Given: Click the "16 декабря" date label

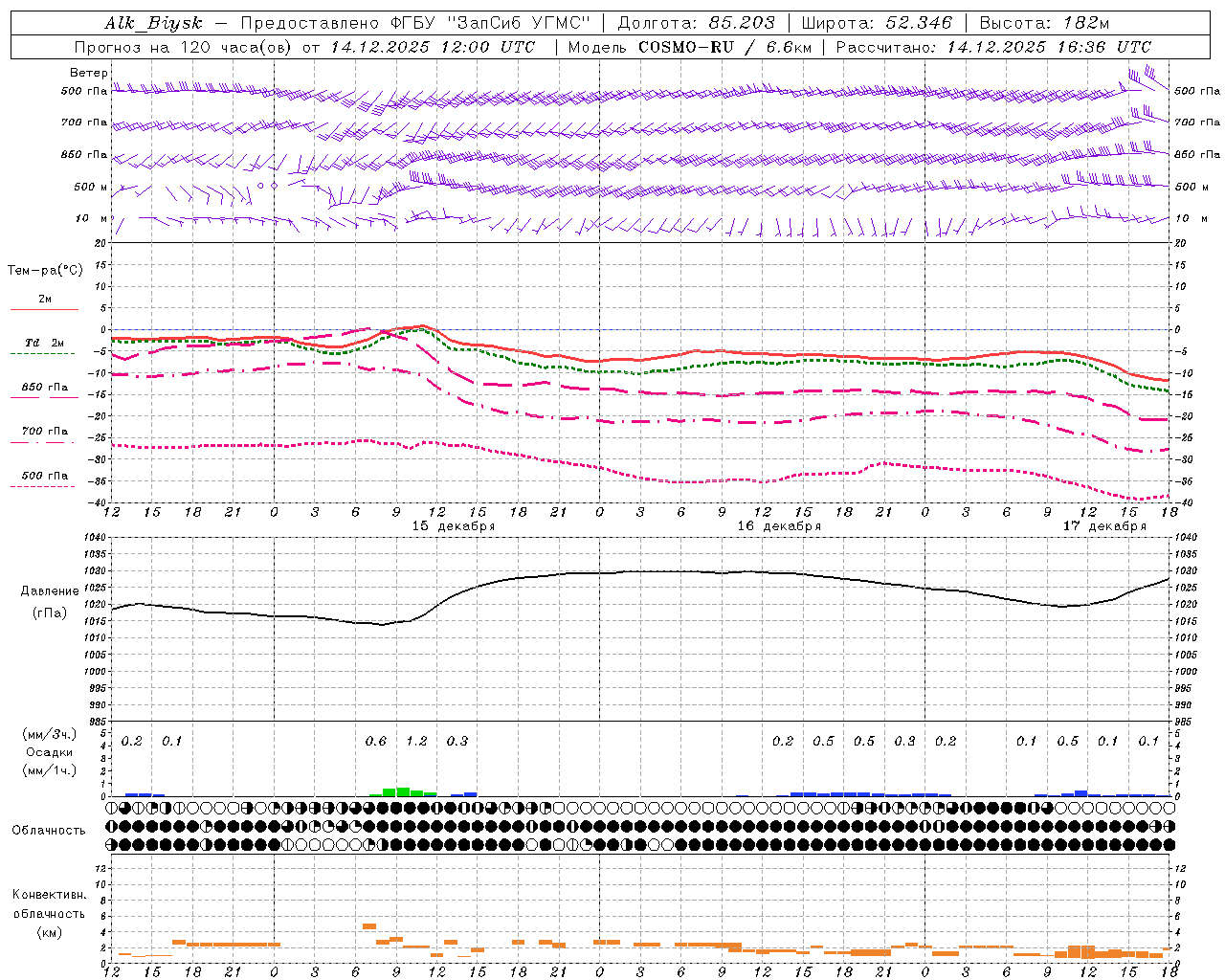Looking at the screenshot, I should click(x=779, y=526).
